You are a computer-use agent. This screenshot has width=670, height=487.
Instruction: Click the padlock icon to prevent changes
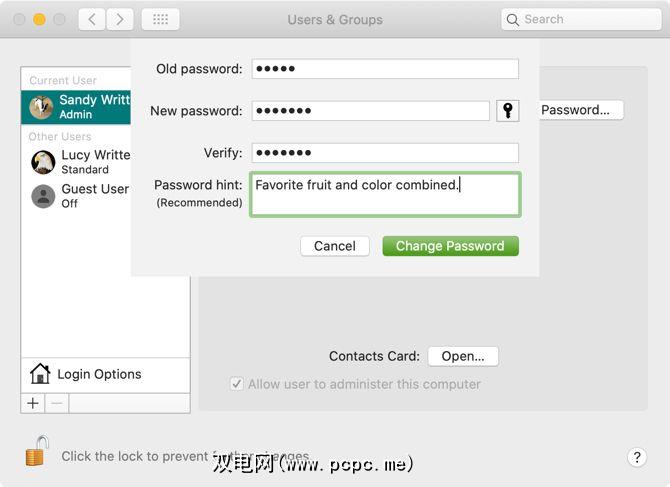pyautogui.click(x=37, y=451)
